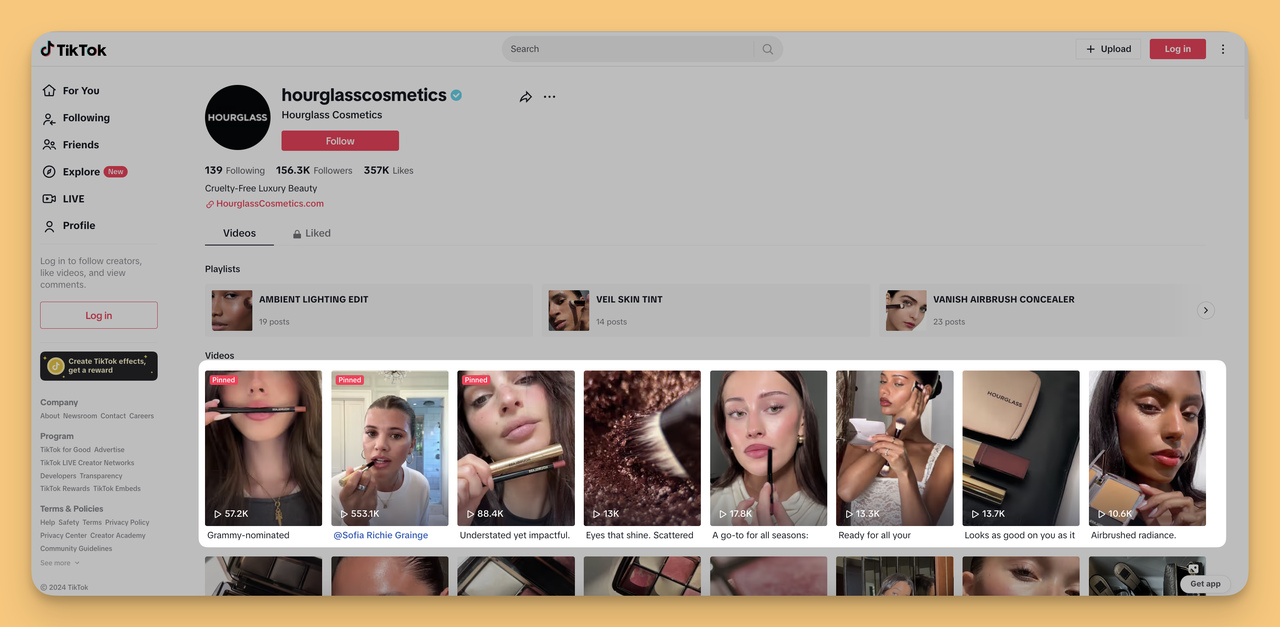Open Contact footer link
The width and height of the screenshot is (1280, 627).
(113, 416)
